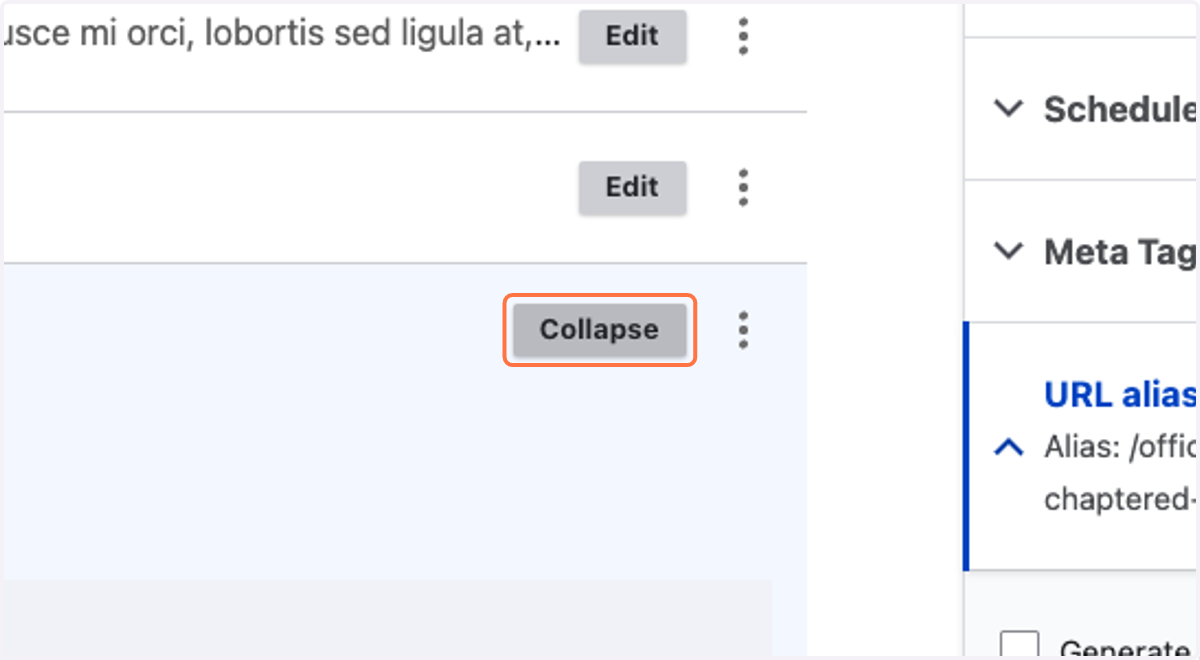Viewport: 1200px width, 660px height.
Task: Collapse the URL alias section heading
Action: click(1120, 394)
